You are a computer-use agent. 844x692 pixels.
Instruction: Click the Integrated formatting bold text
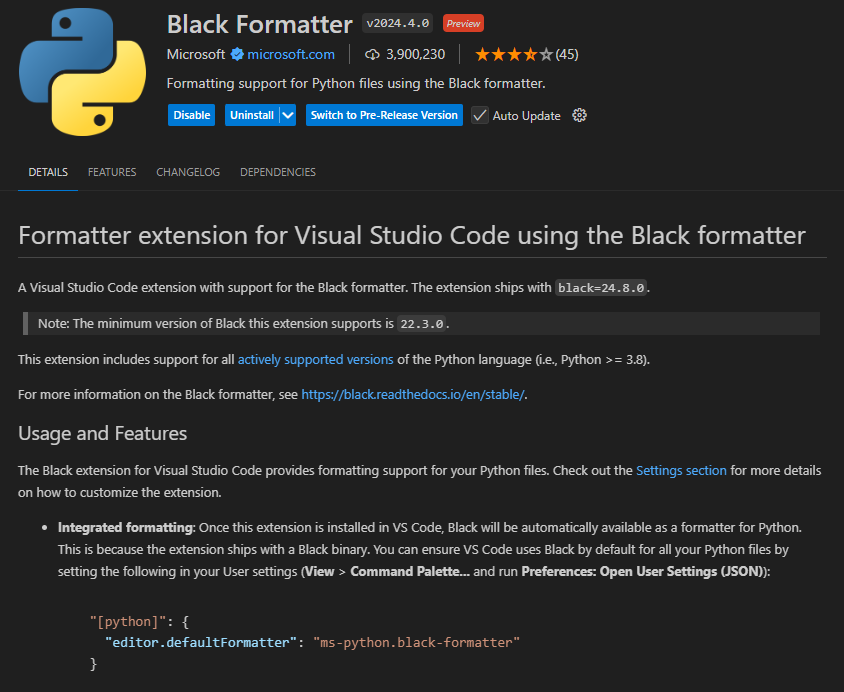(125, 527)
